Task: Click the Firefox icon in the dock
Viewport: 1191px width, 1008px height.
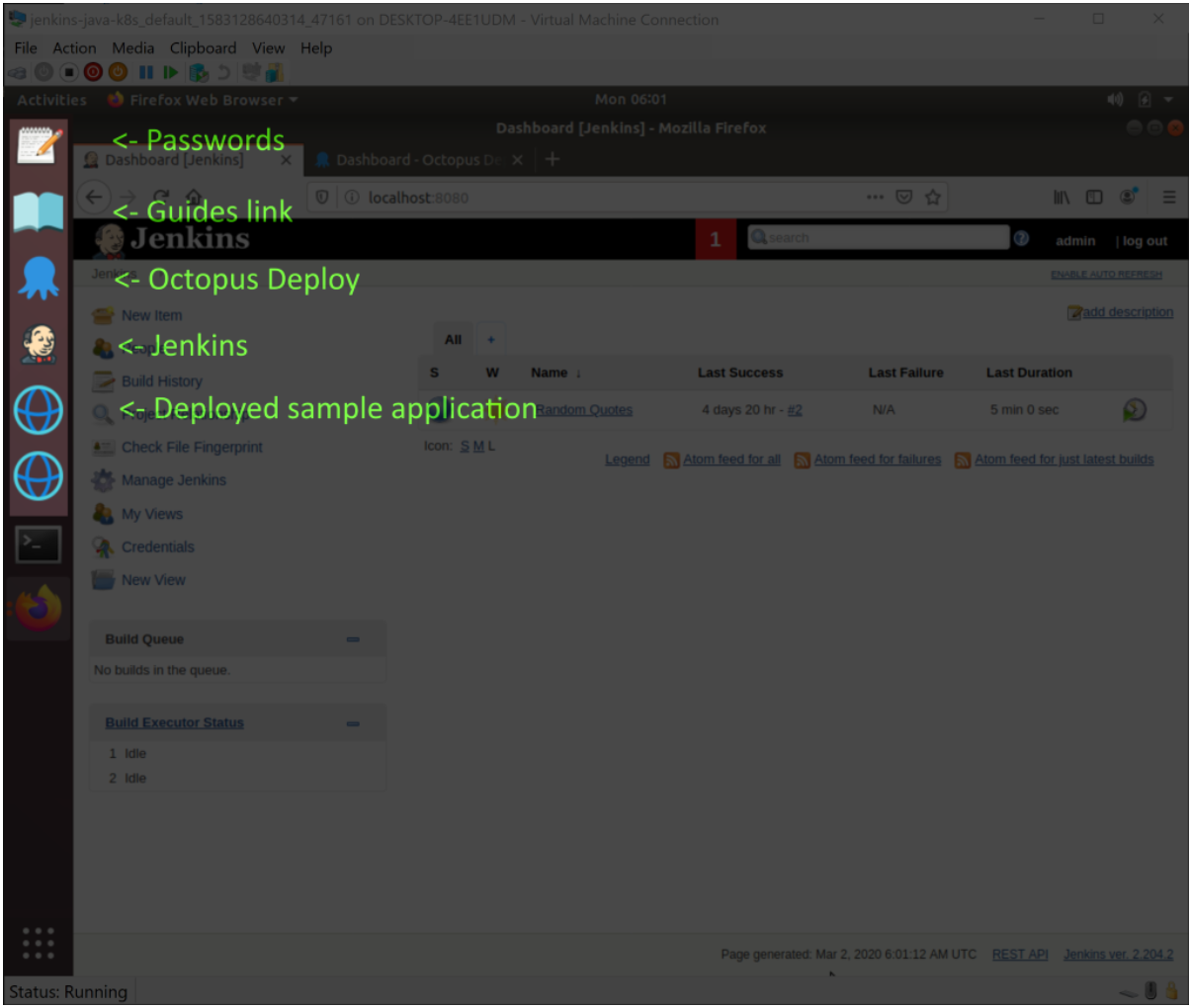Action: pyautogui.click(x=39, y=609)
